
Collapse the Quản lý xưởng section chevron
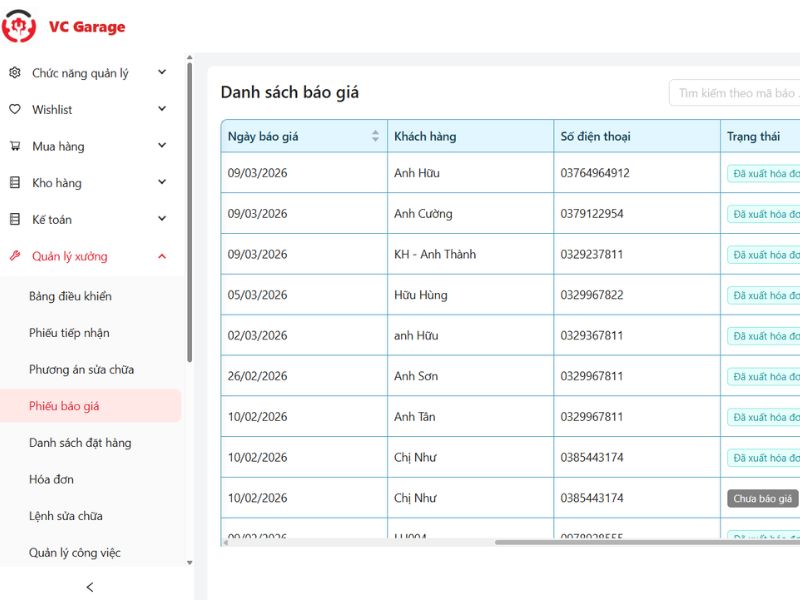162,256
